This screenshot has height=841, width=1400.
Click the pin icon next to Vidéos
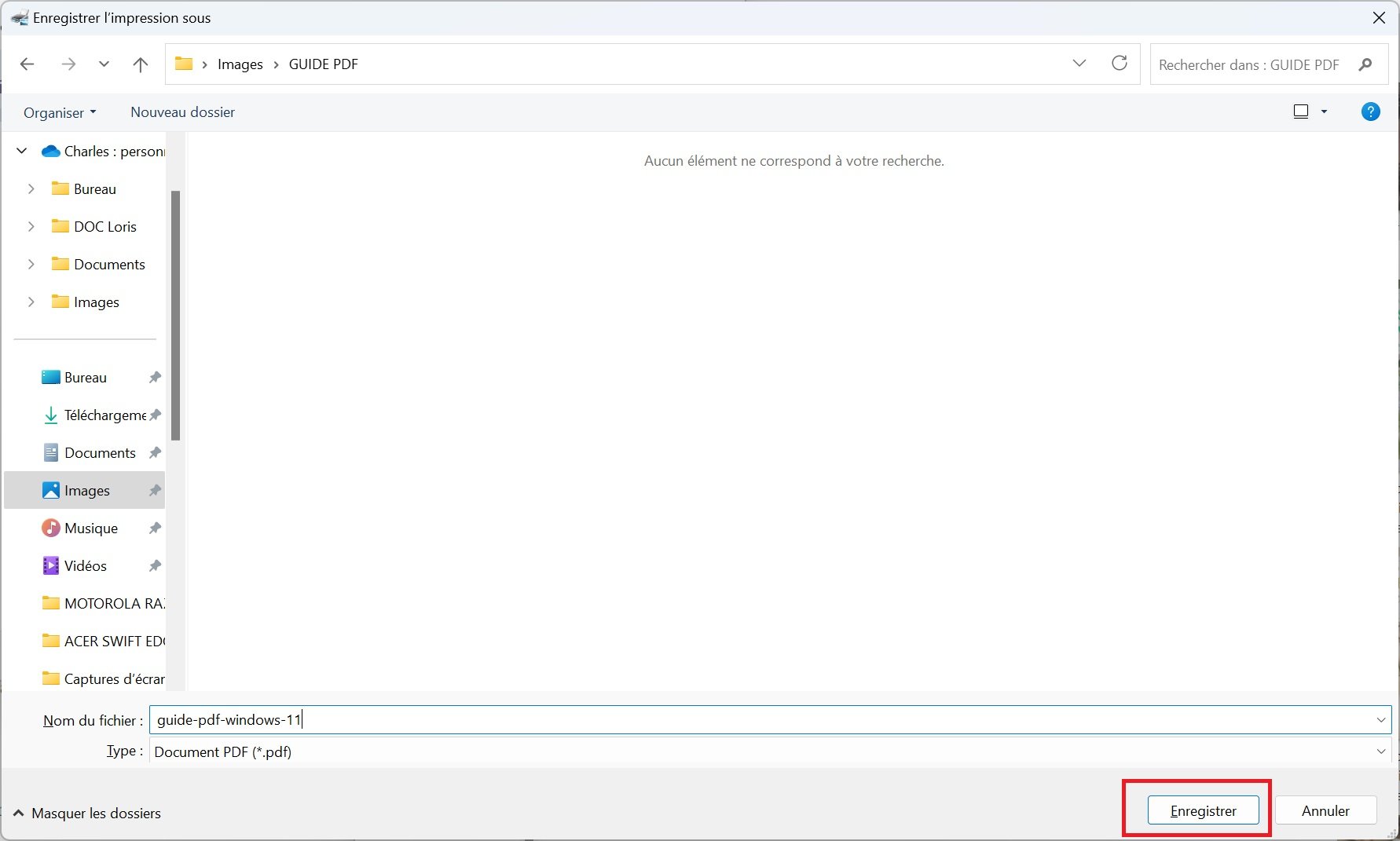pos(155,565)
